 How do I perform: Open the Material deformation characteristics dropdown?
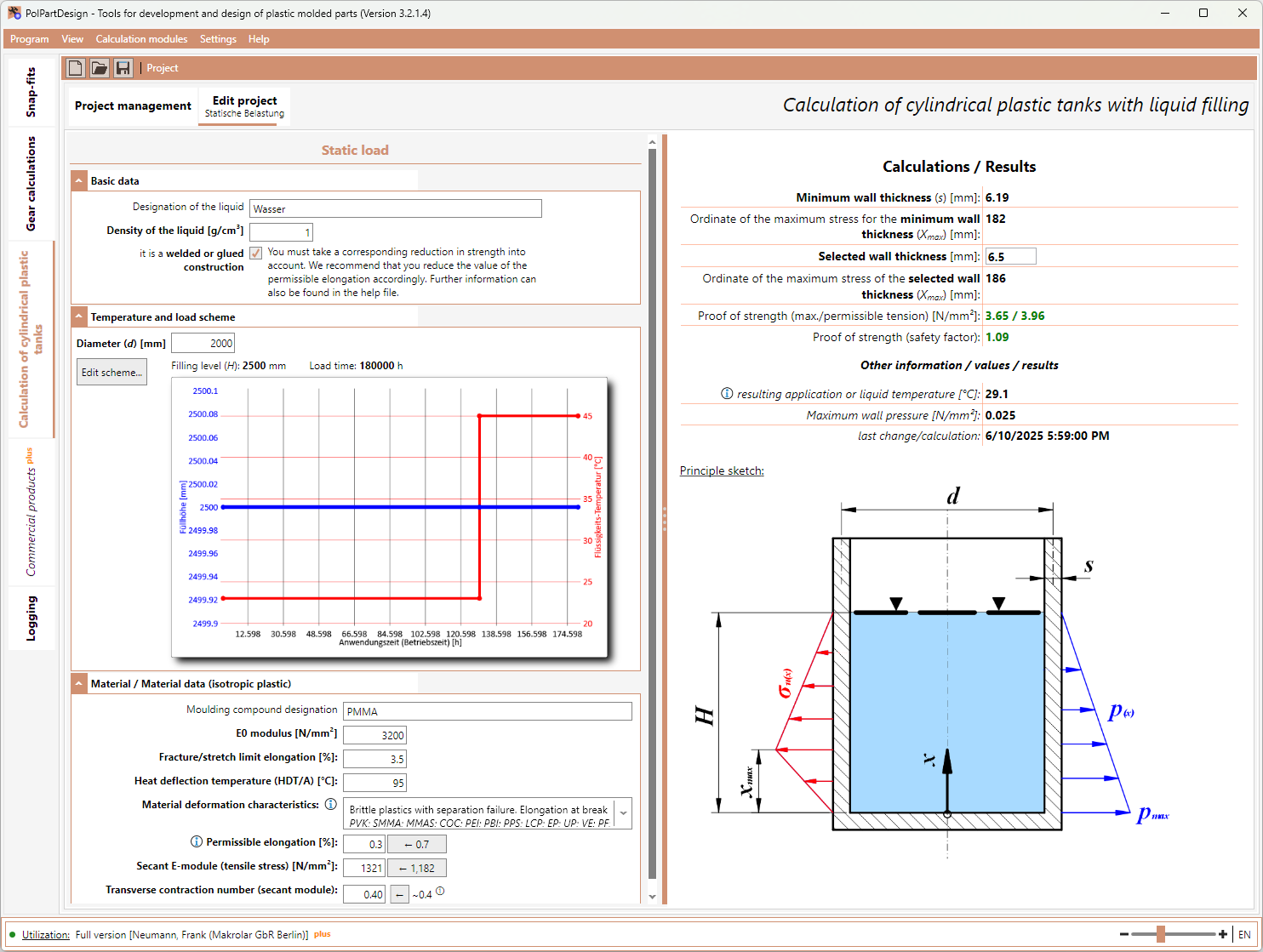coord(624,813)
